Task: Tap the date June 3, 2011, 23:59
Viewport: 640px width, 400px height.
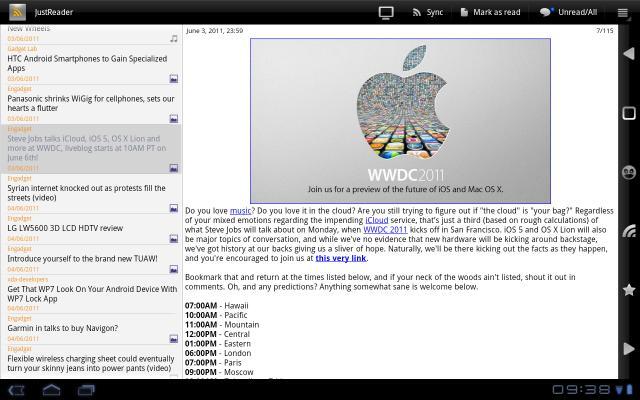Action: click(215, 31)
